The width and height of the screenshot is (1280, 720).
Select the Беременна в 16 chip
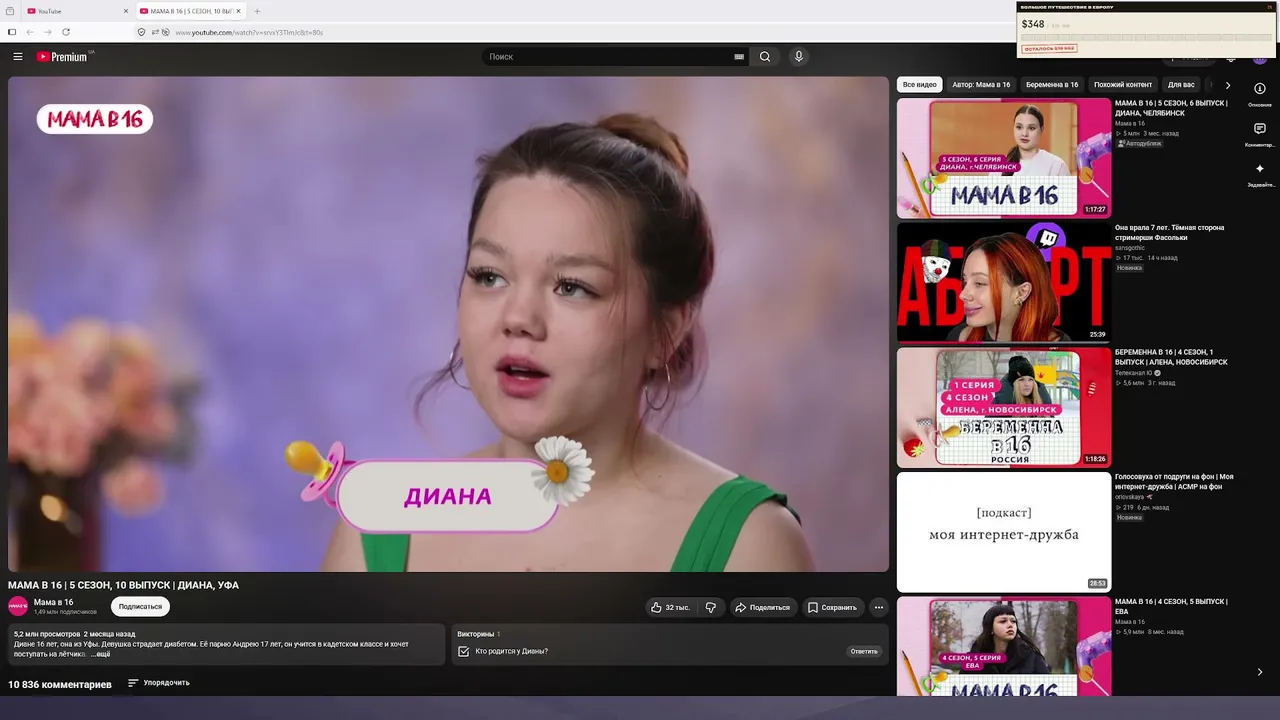point(1052,85)
